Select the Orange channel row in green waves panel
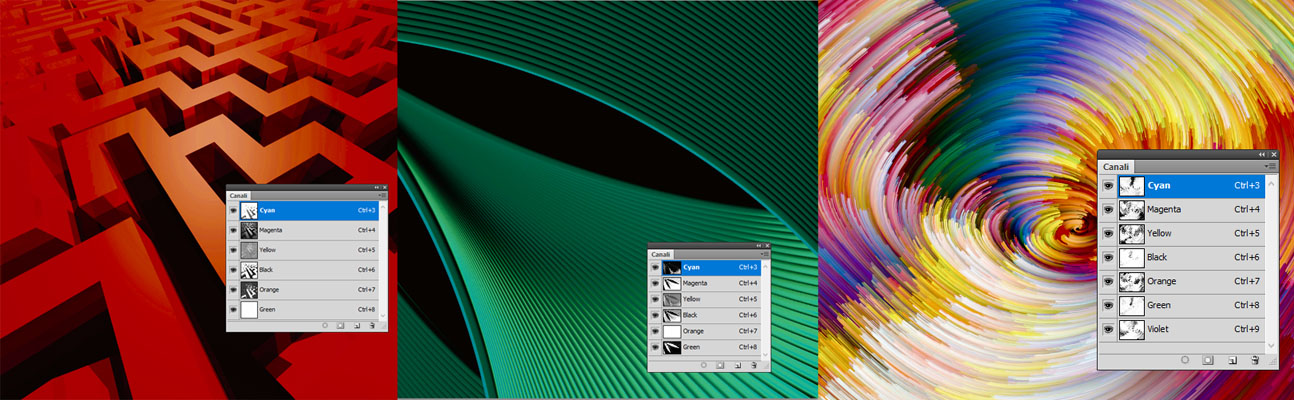Screen dimensions: 1294x400 coord(706,331)
